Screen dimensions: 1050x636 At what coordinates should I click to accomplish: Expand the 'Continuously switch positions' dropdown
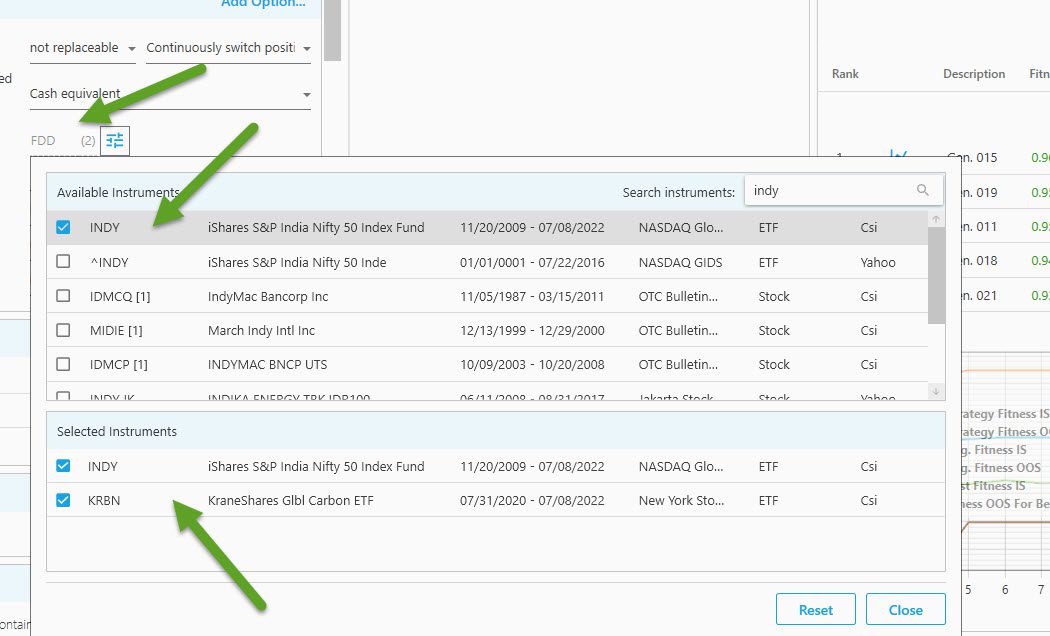[228, 48]
